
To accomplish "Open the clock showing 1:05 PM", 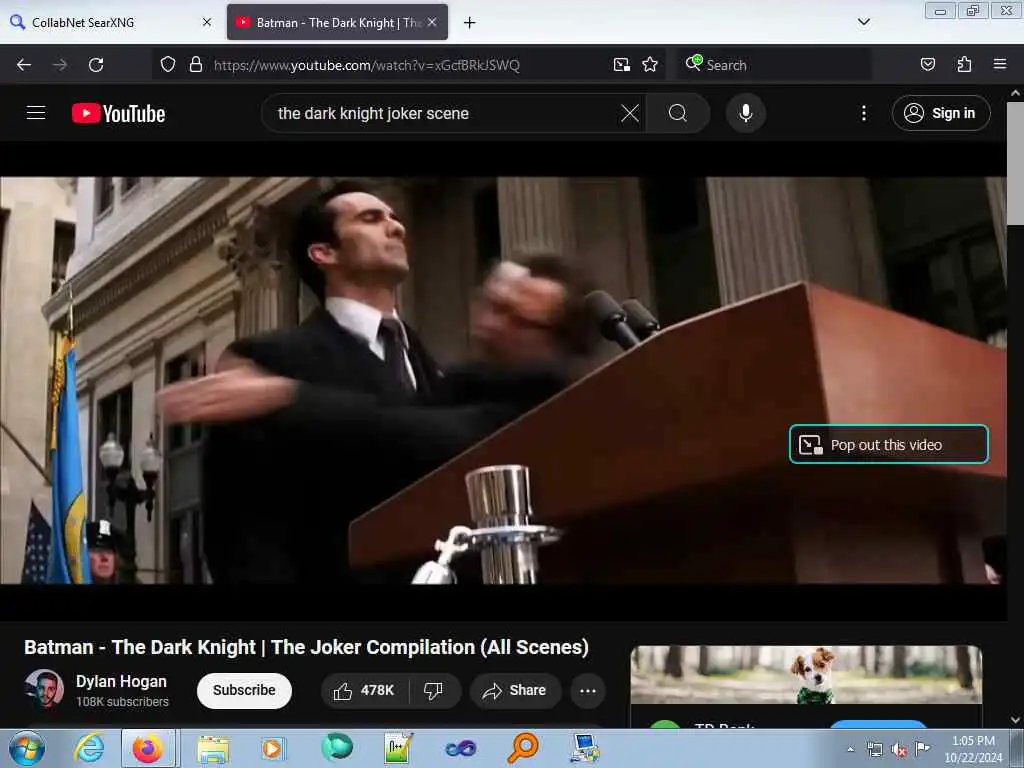I will click(x=973, y=749).
